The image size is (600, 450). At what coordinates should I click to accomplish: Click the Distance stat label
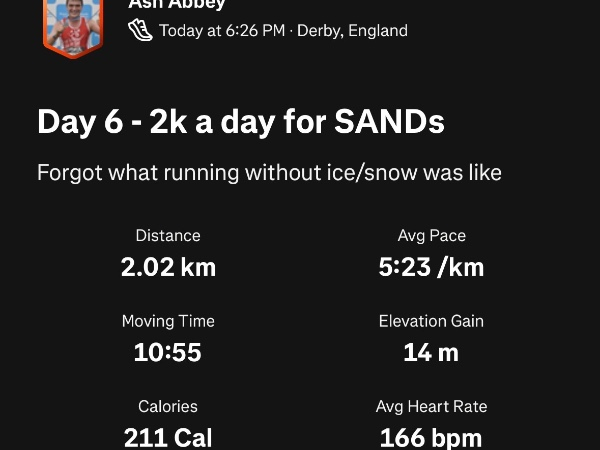pyautogui.click(x=168, y=236)
